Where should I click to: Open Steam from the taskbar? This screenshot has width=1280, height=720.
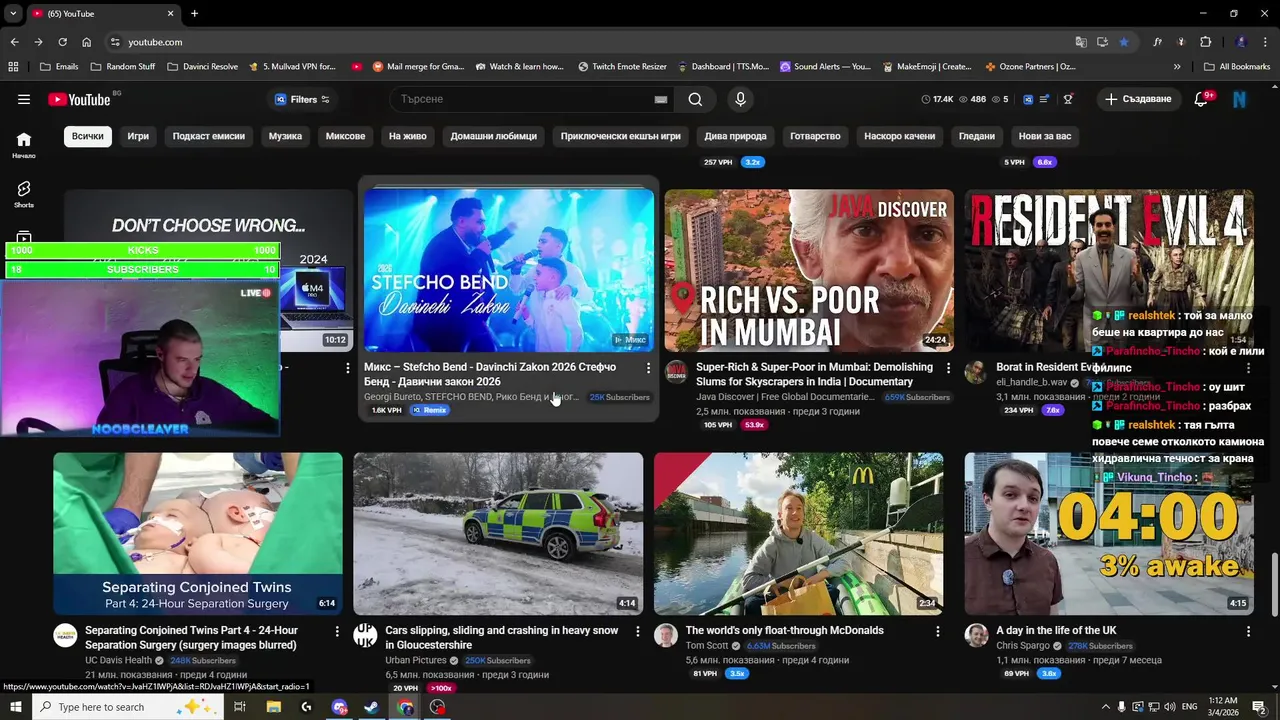tap(371, 707)
